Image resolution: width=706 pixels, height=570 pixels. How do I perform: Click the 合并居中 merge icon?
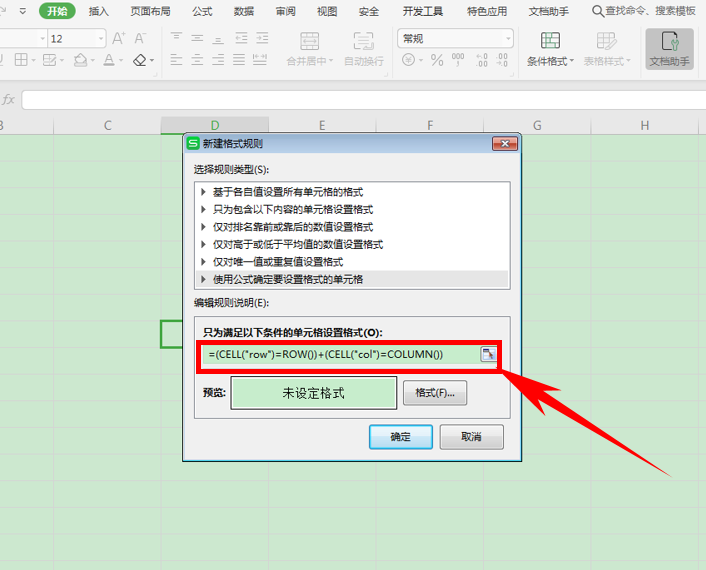point(310,41)
